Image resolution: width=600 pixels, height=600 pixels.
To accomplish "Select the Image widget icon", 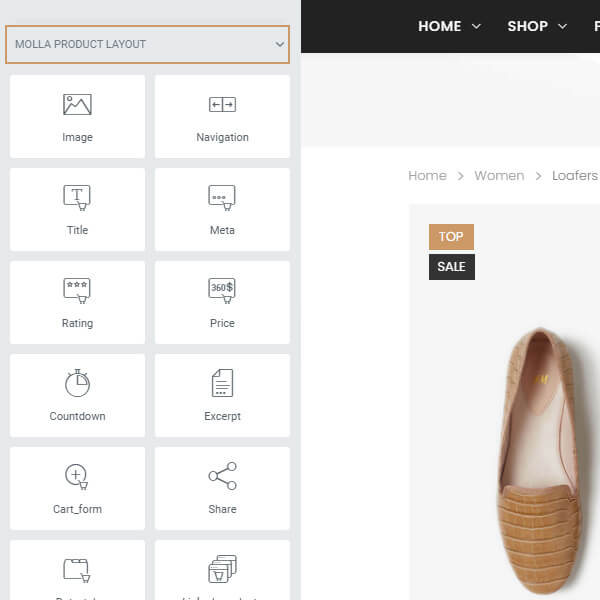I will click(x=77, y=105).
